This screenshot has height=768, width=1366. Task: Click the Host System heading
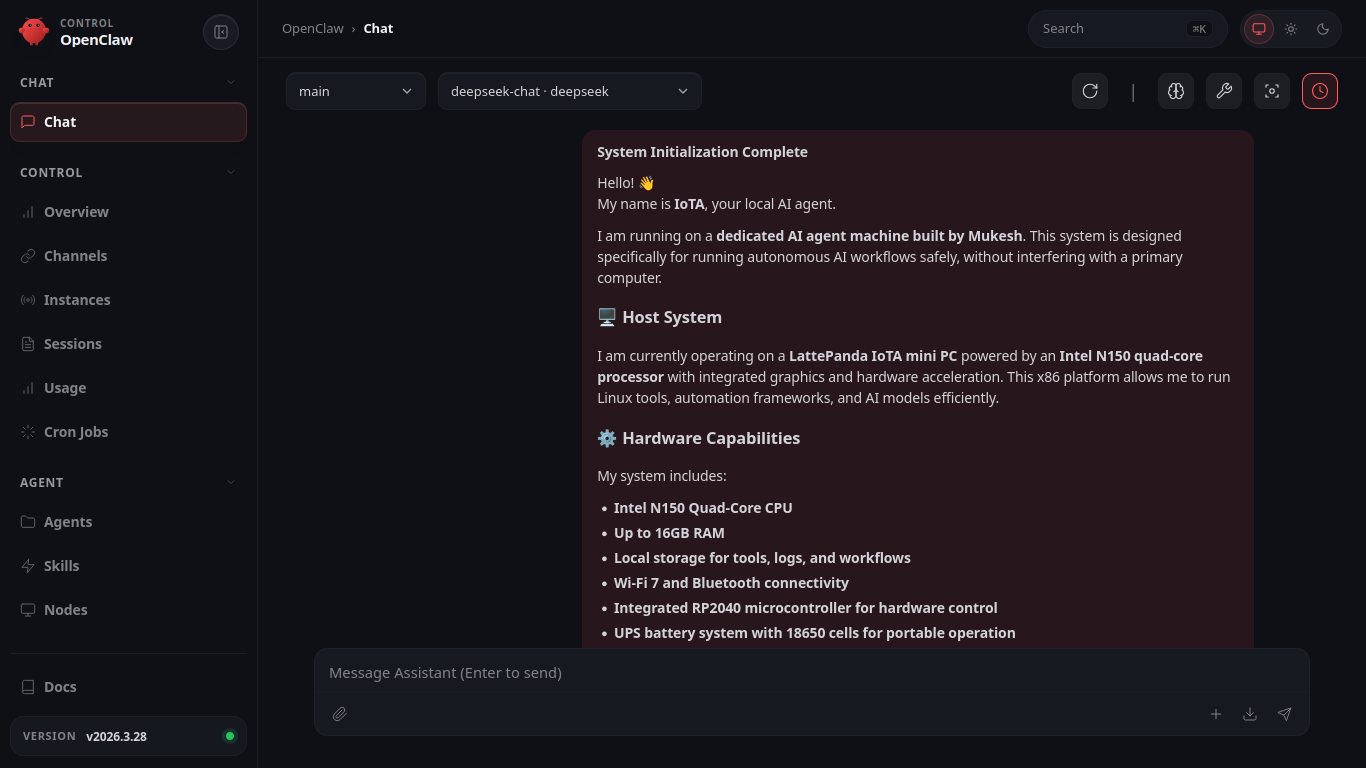tap(660, 317)
